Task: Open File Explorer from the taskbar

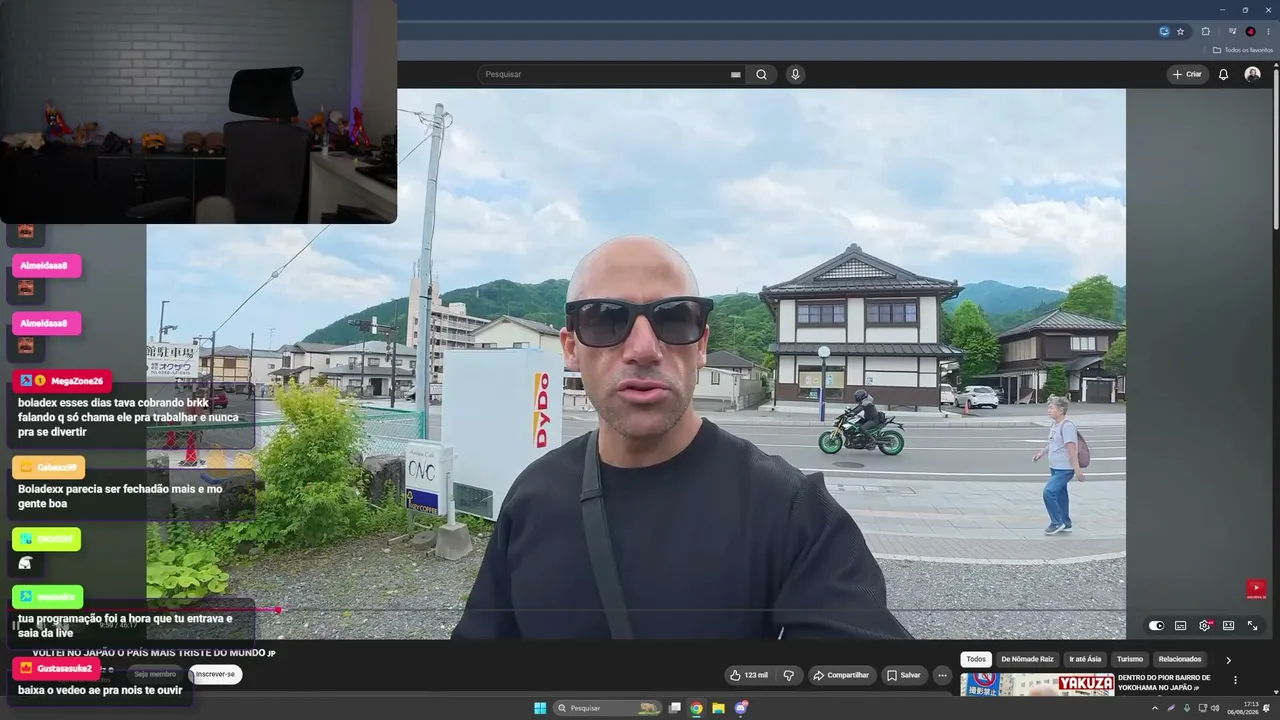Action: tap(718, 708)
